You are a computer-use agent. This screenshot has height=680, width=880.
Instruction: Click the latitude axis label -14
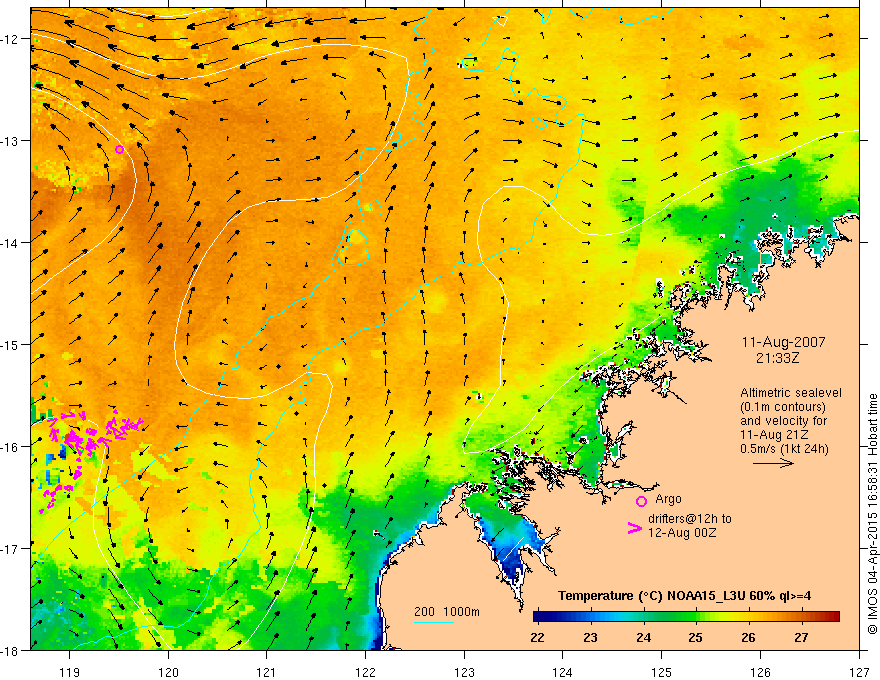tap(9, 242)
